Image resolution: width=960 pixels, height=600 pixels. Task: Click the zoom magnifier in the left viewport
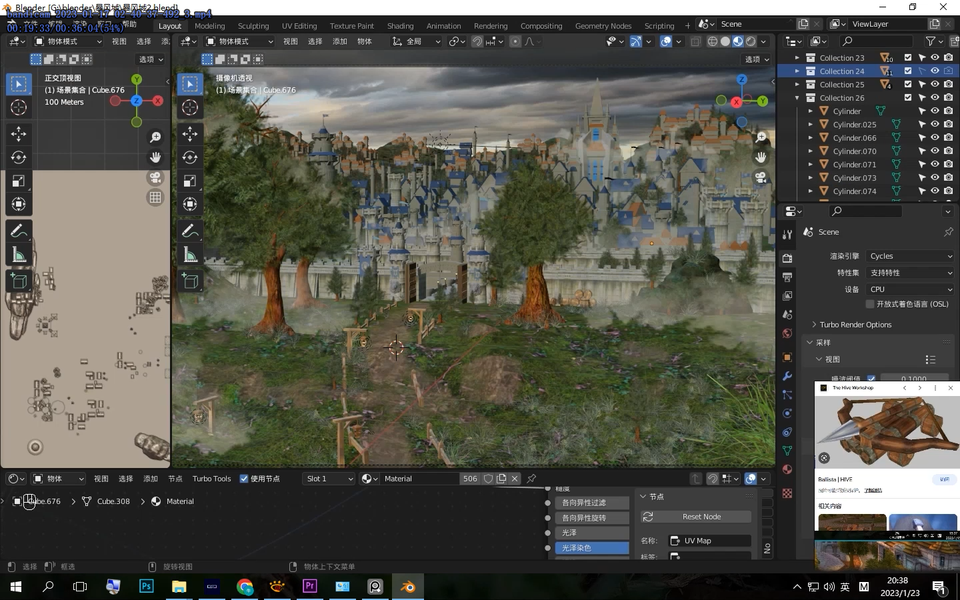pos(155,137)
